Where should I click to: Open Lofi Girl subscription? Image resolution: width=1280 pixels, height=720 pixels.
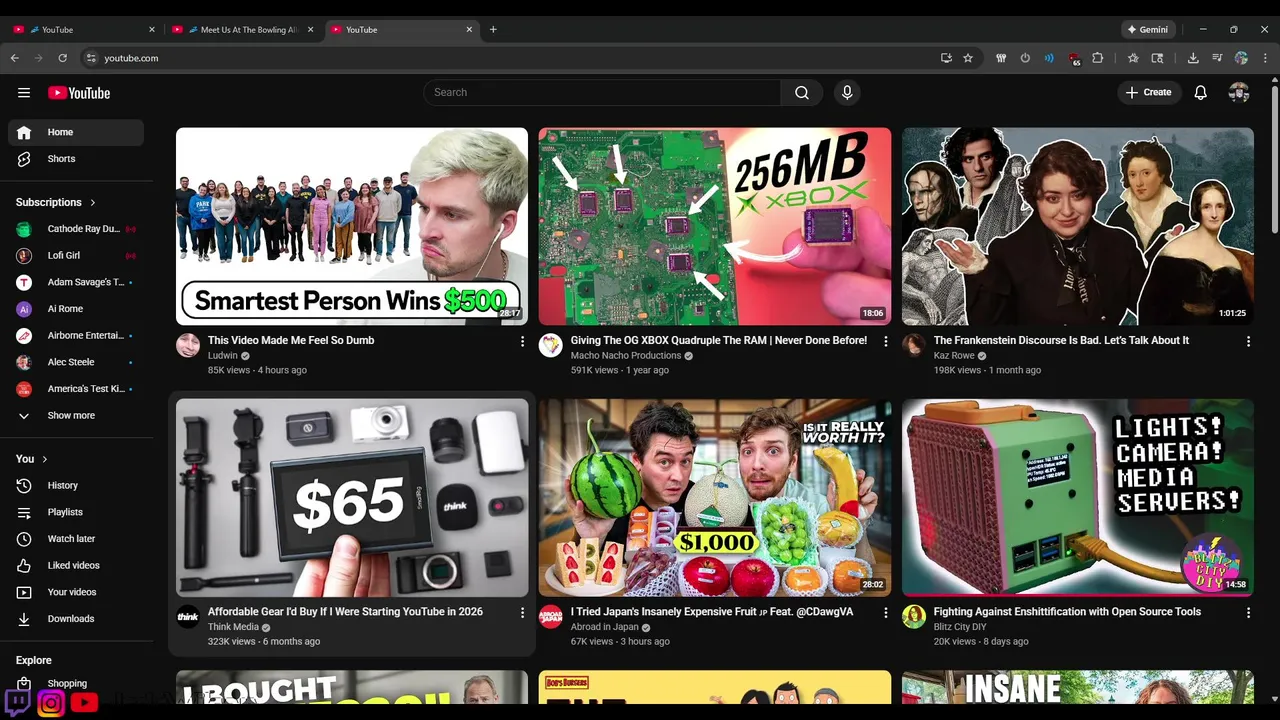pos(76,255)
